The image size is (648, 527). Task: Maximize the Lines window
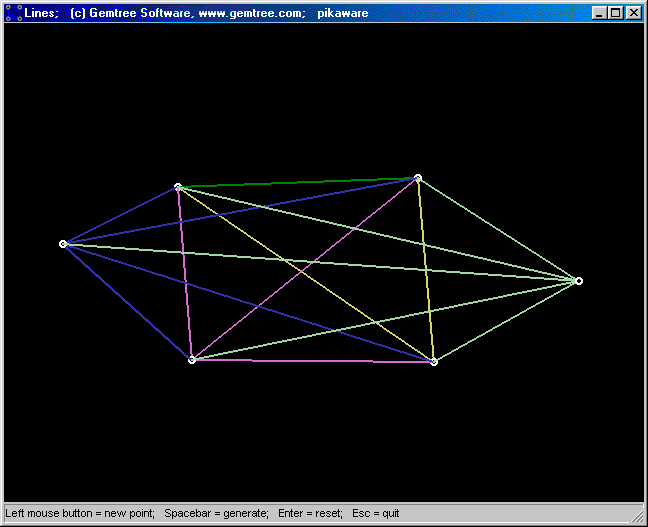point(615,13)
